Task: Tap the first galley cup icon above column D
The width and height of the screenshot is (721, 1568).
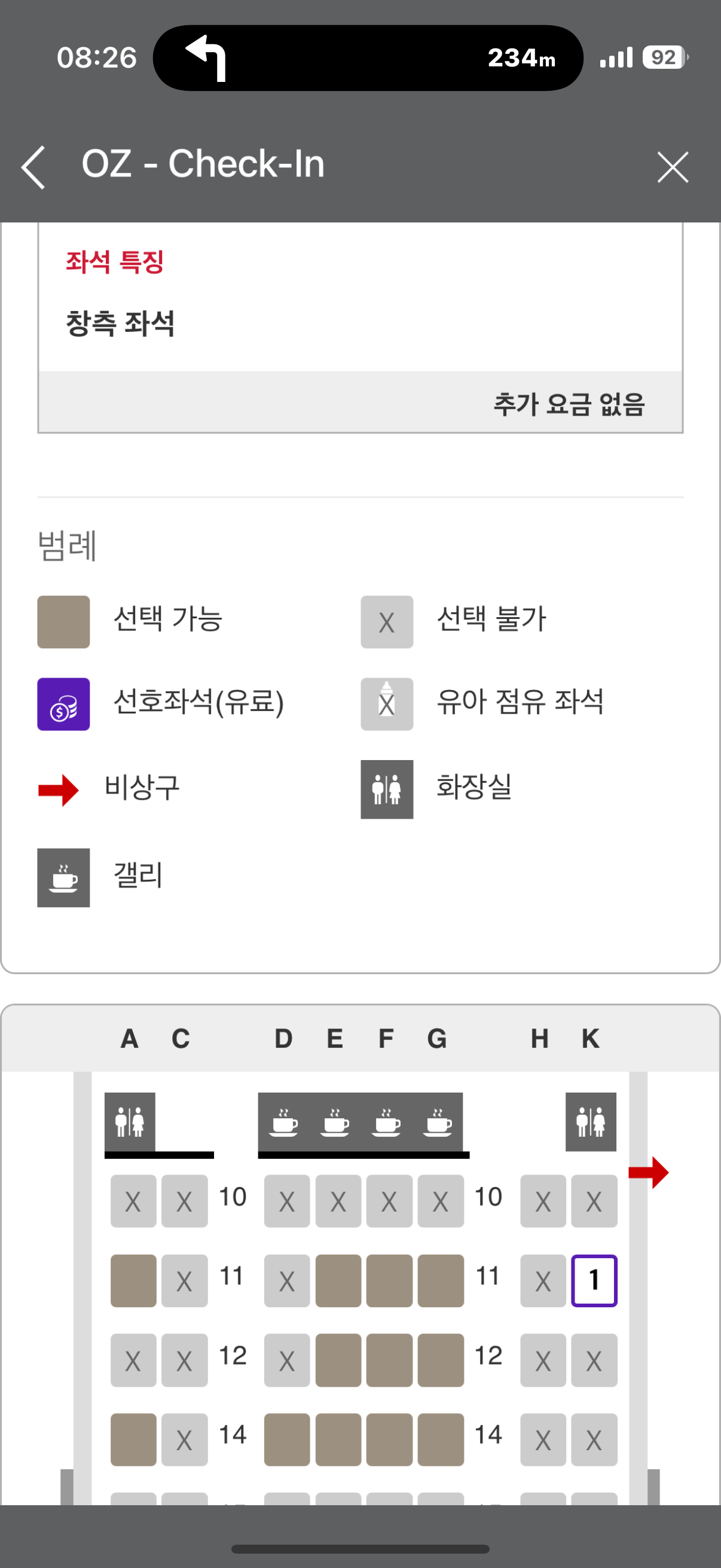Action: point(284,1122)
